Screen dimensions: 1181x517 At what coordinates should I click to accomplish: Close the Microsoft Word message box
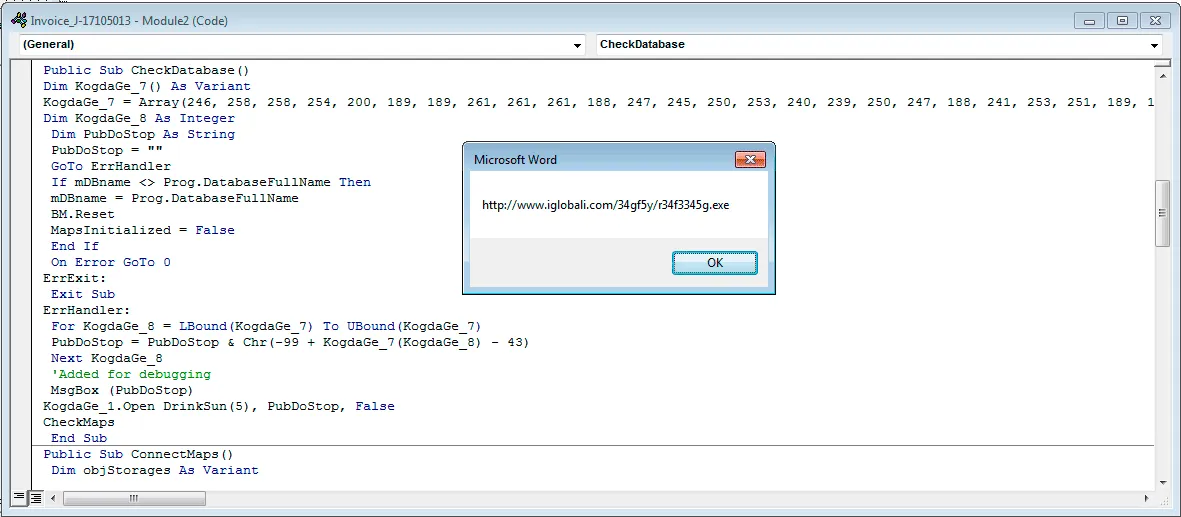(750, 160)
